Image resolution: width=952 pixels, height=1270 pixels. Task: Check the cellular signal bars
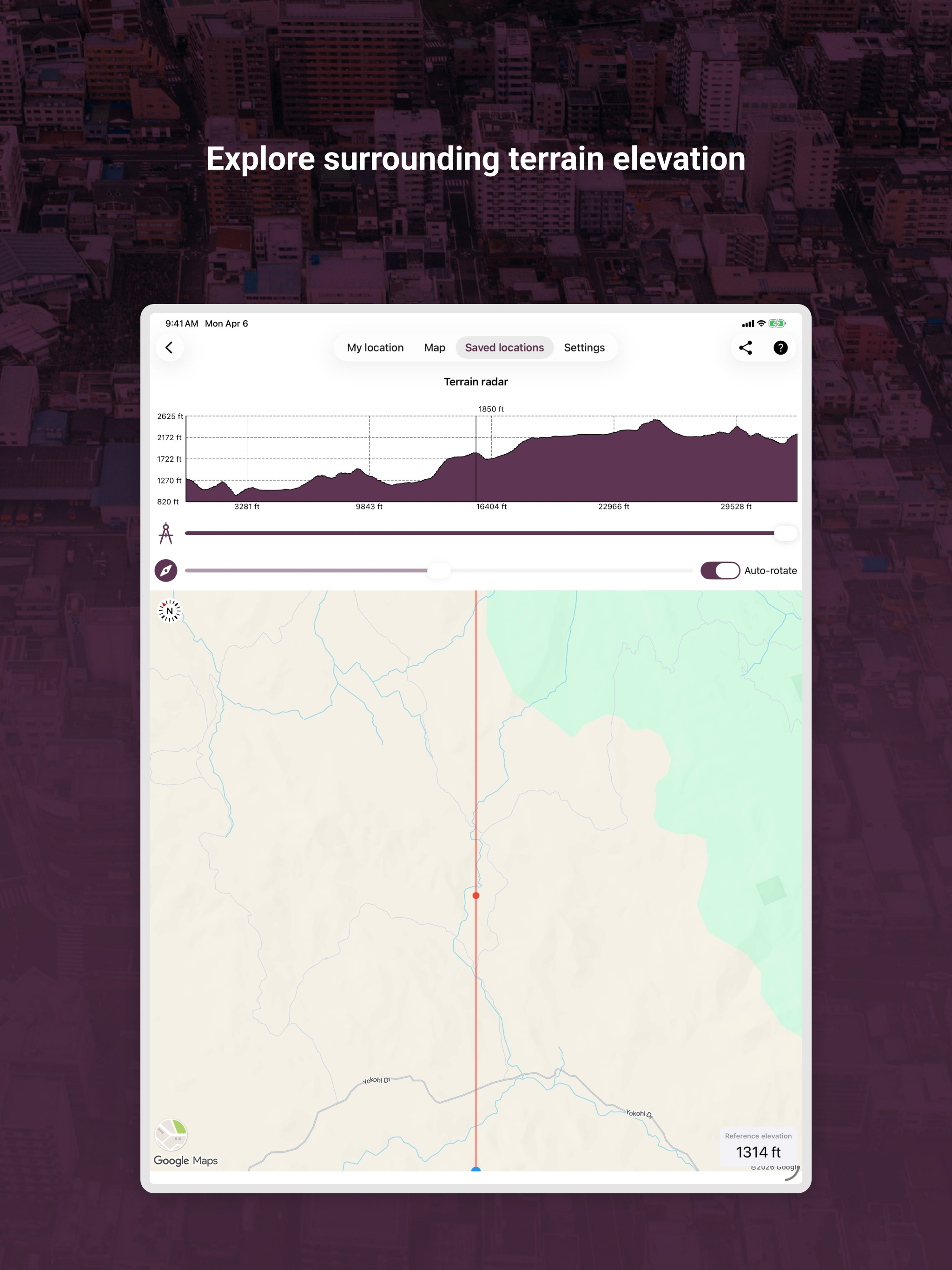(x=747, y=324)
